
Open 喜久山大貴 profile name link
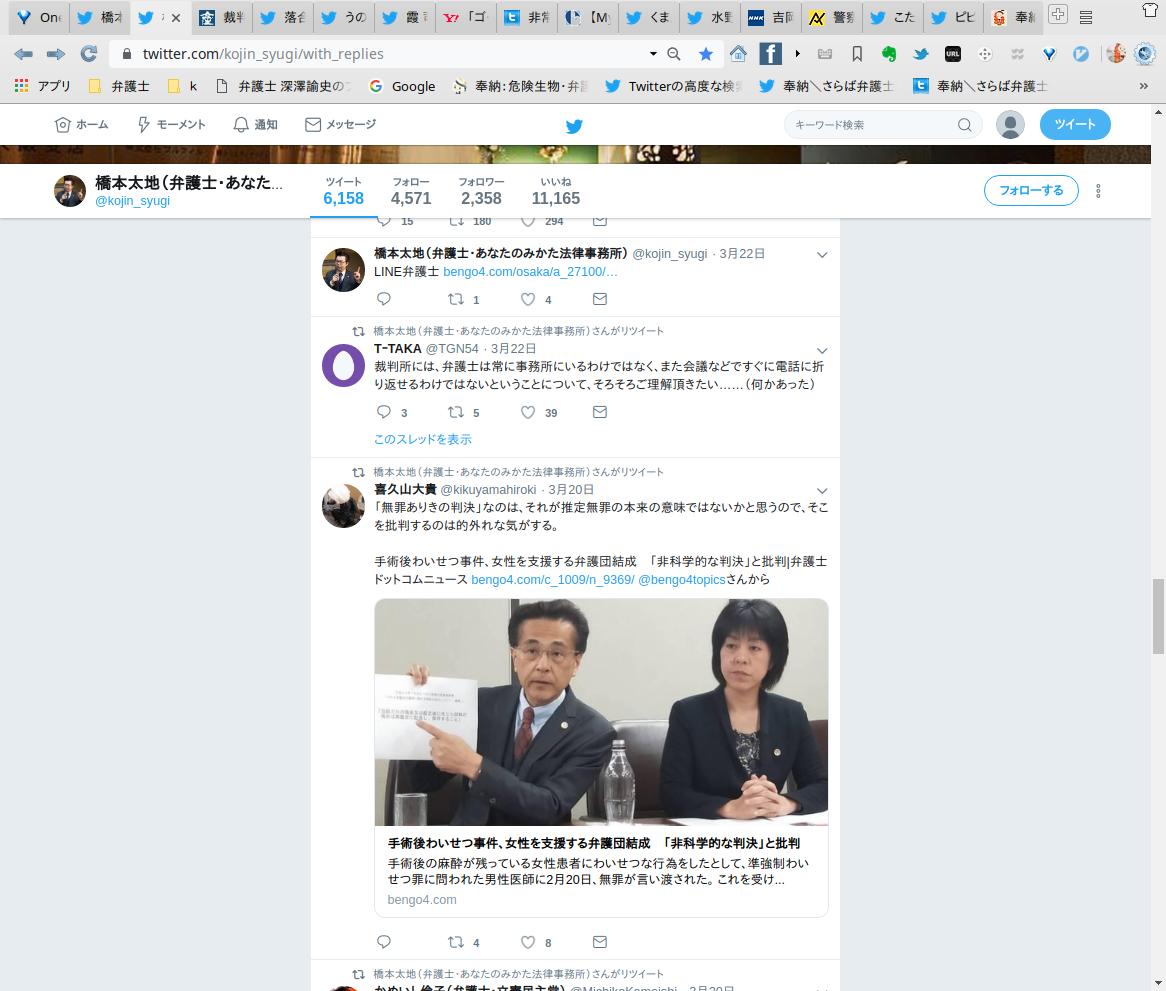click(405, 489)
